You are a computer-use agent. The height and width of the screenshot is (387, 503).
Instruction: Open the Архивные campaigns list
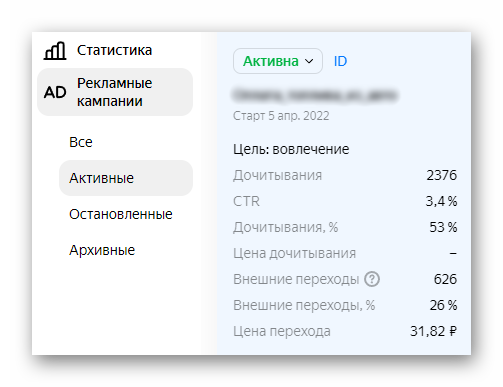[x=102, y=250]
